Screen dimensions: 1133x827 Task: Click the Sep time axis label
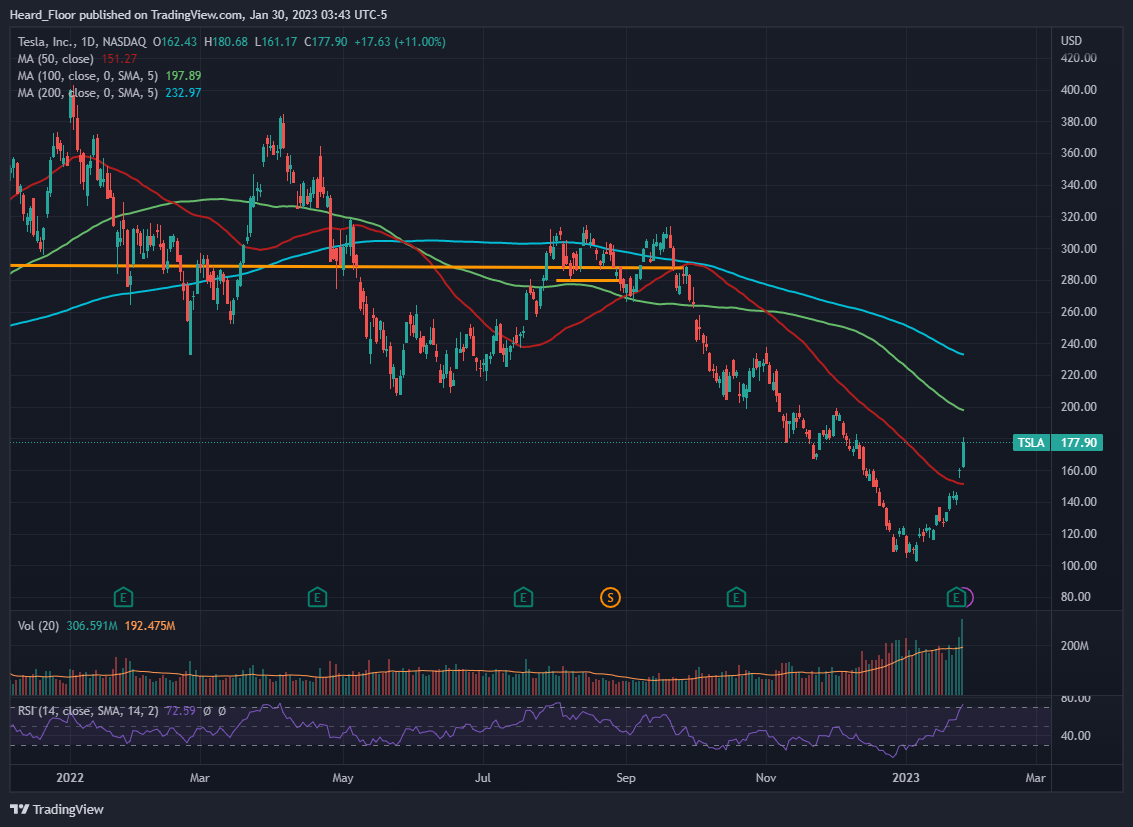click(x=626, y=778)
